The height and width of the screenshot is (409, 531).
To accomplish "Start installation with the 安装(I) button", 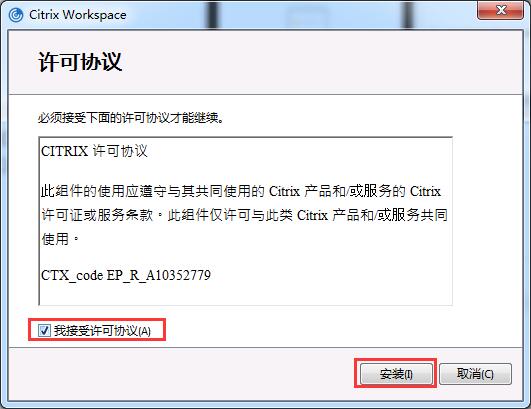I will coord(396,374).
